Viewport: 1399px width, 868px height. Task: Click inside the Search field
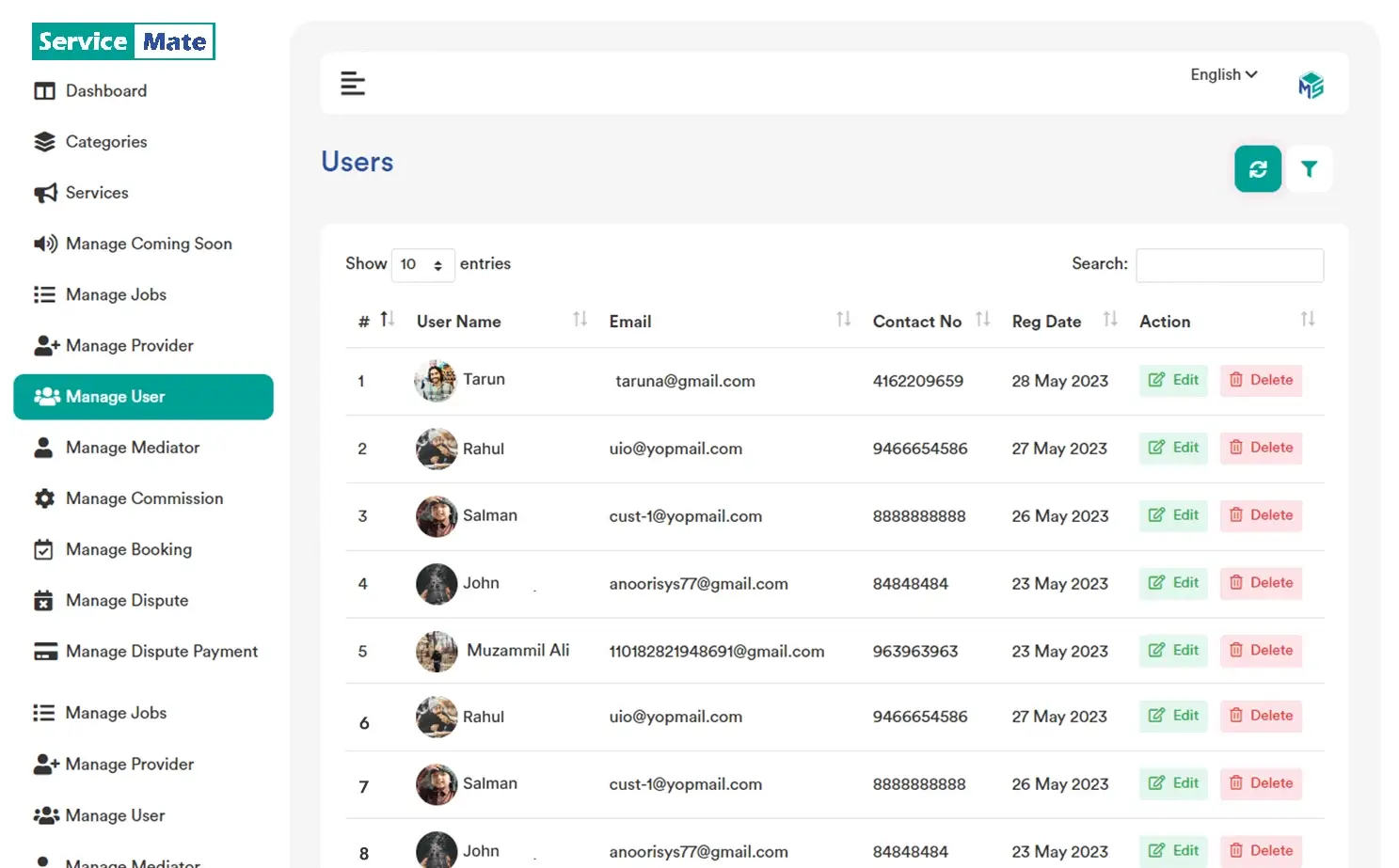coord(1229,265)
